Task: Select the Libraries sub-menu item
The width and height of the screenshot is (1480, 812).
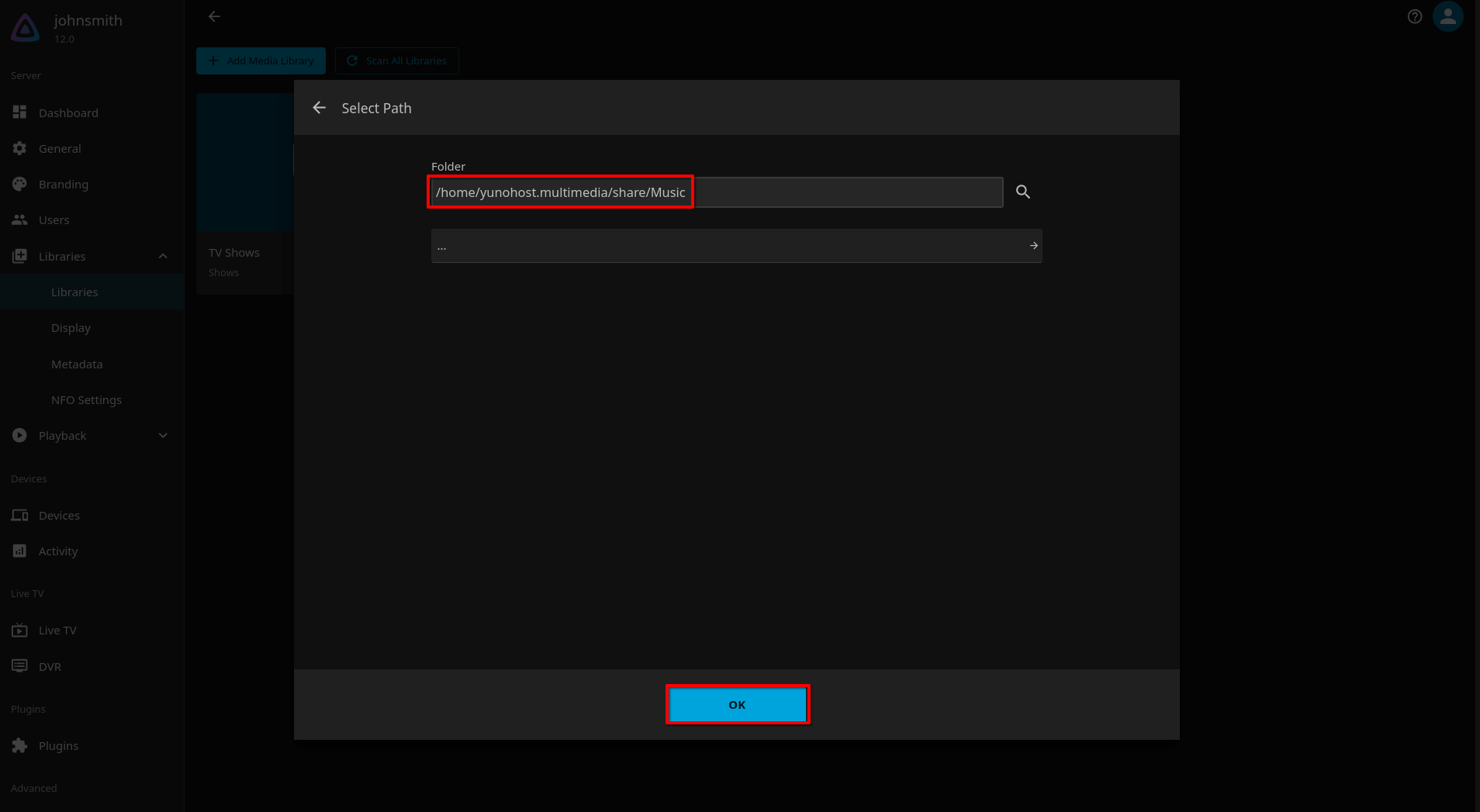Action: [x=92, y=292]
